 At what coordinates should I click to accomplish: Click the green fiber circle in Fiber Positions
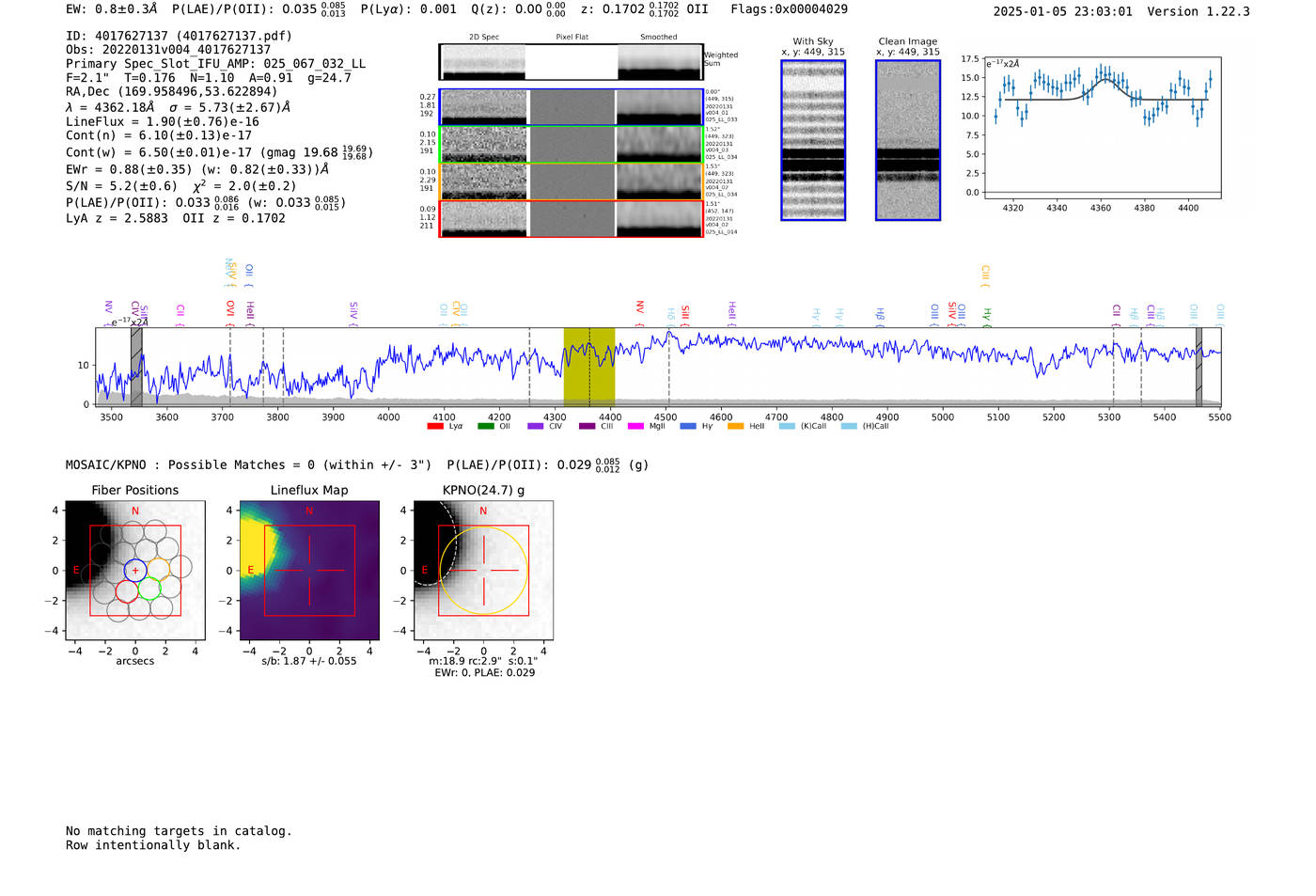[x=149, y=589]
